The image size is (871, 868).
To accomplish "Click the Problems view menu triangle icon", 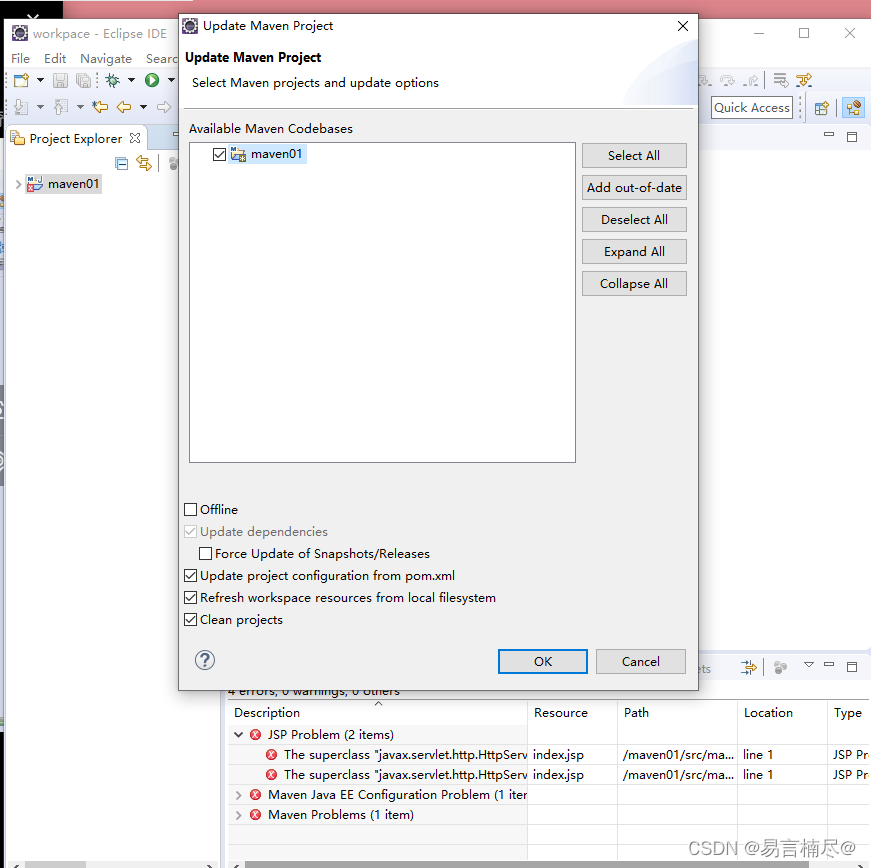I will 809,665.
